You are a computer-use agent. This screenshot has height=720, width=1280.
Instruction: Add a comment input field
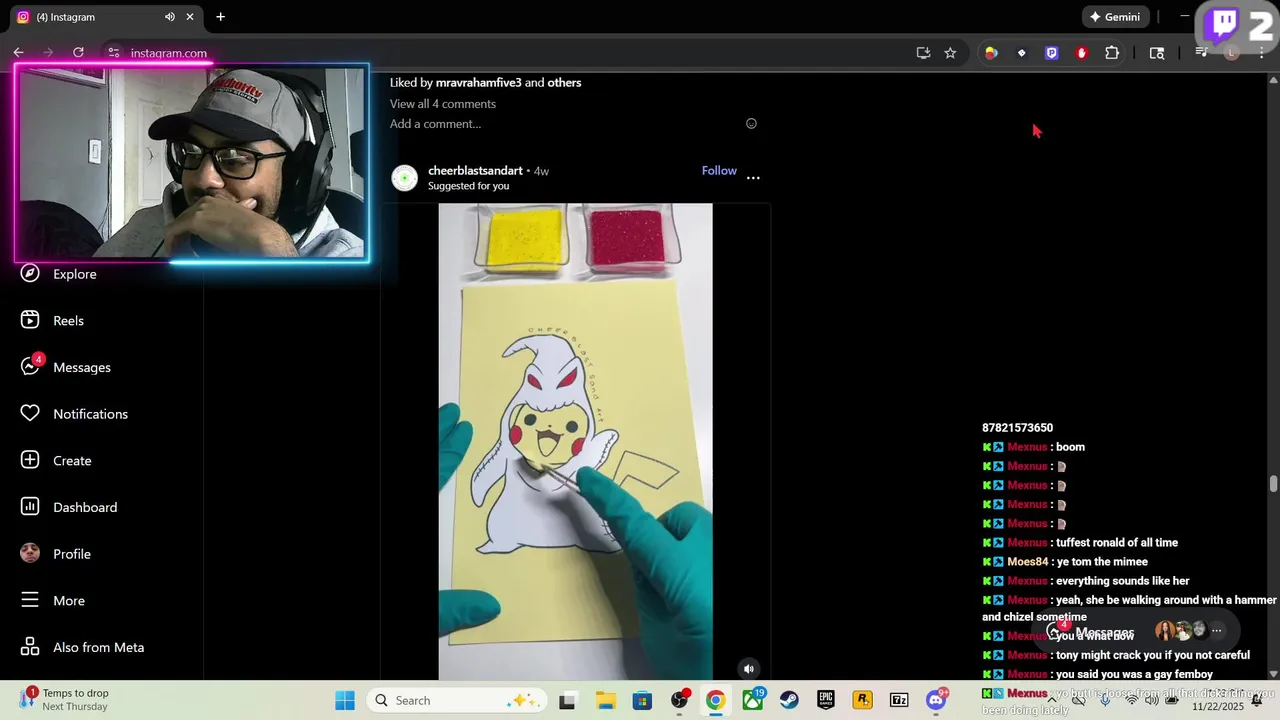pyautogui.click(x=565, y=124)
